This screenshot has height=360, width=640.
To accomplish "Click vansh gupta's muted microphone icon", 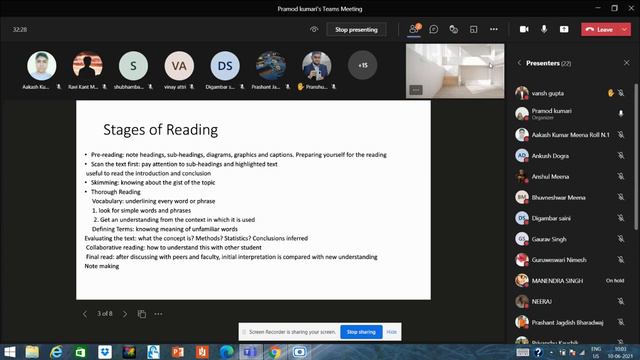I will [x=621, y=93].
